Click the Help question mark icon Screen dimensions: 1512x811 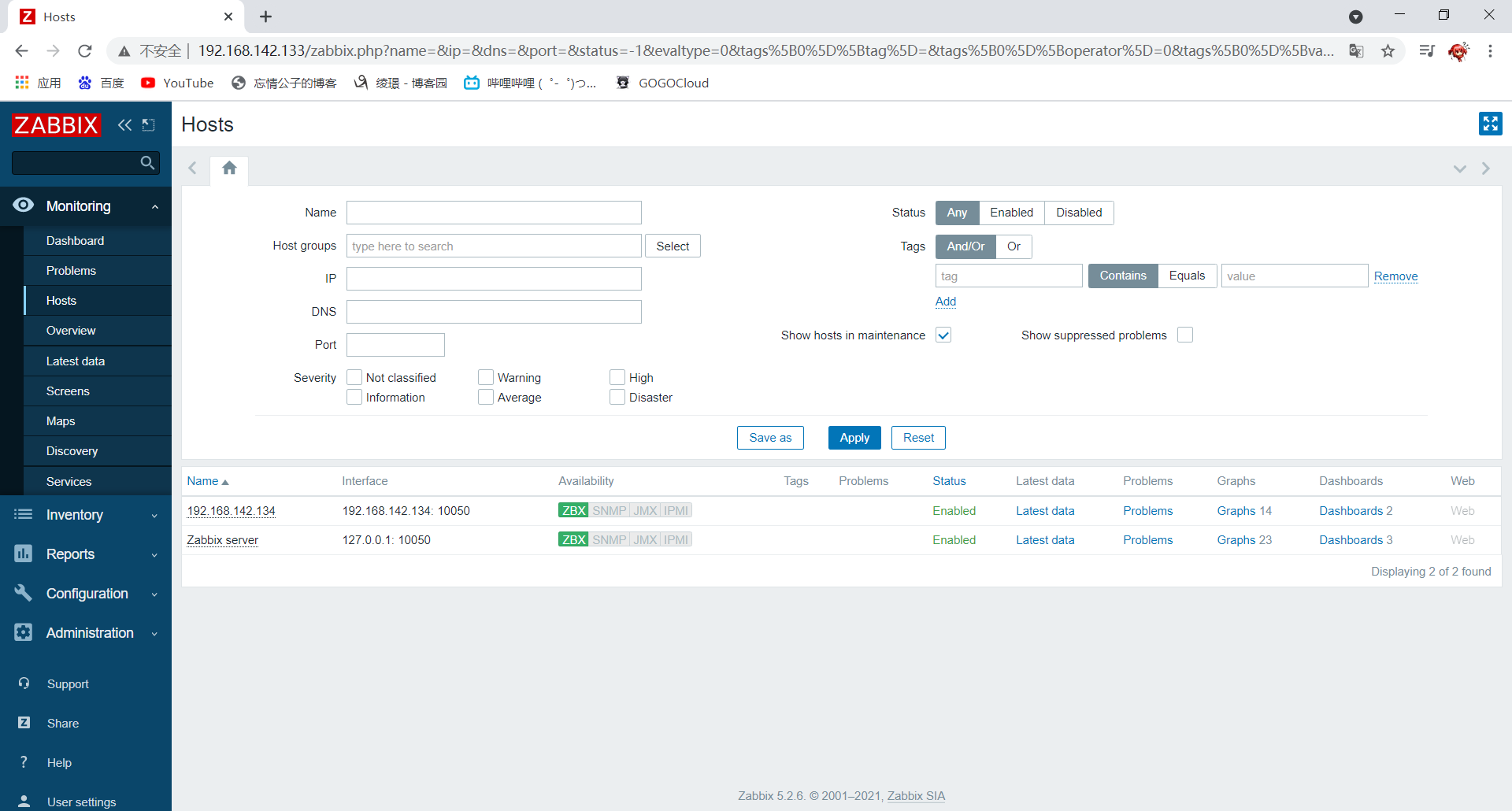24,762
